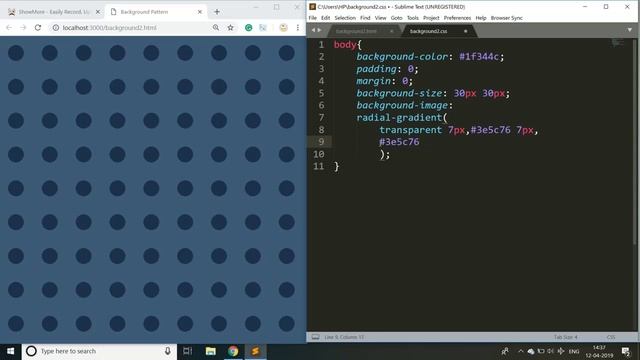Open the Windows Start menu

click(11, 351)
